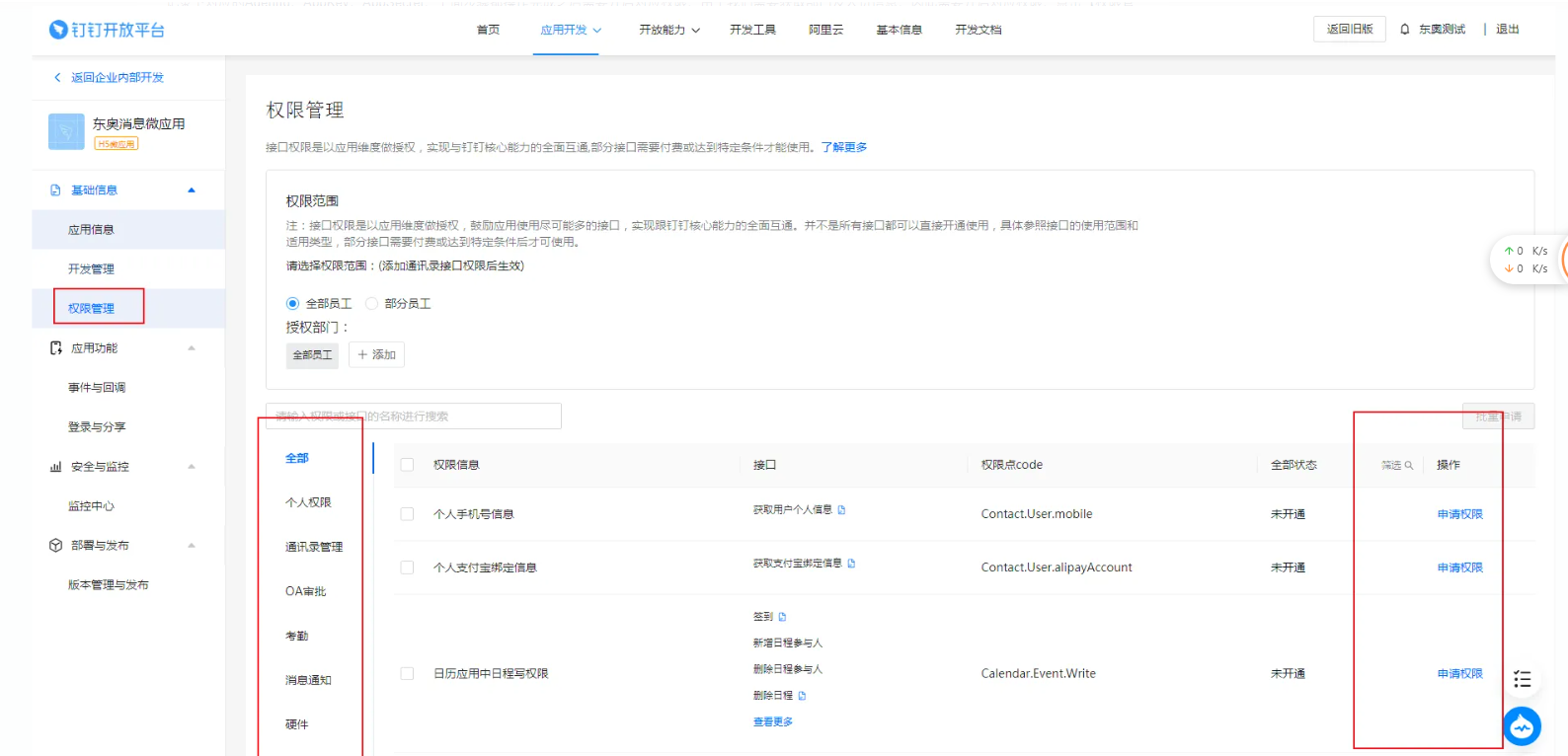Click the DingTalk Open Platform logo
The width and height of the screenshot is (1568, 756).
click(x=107, y=30)
